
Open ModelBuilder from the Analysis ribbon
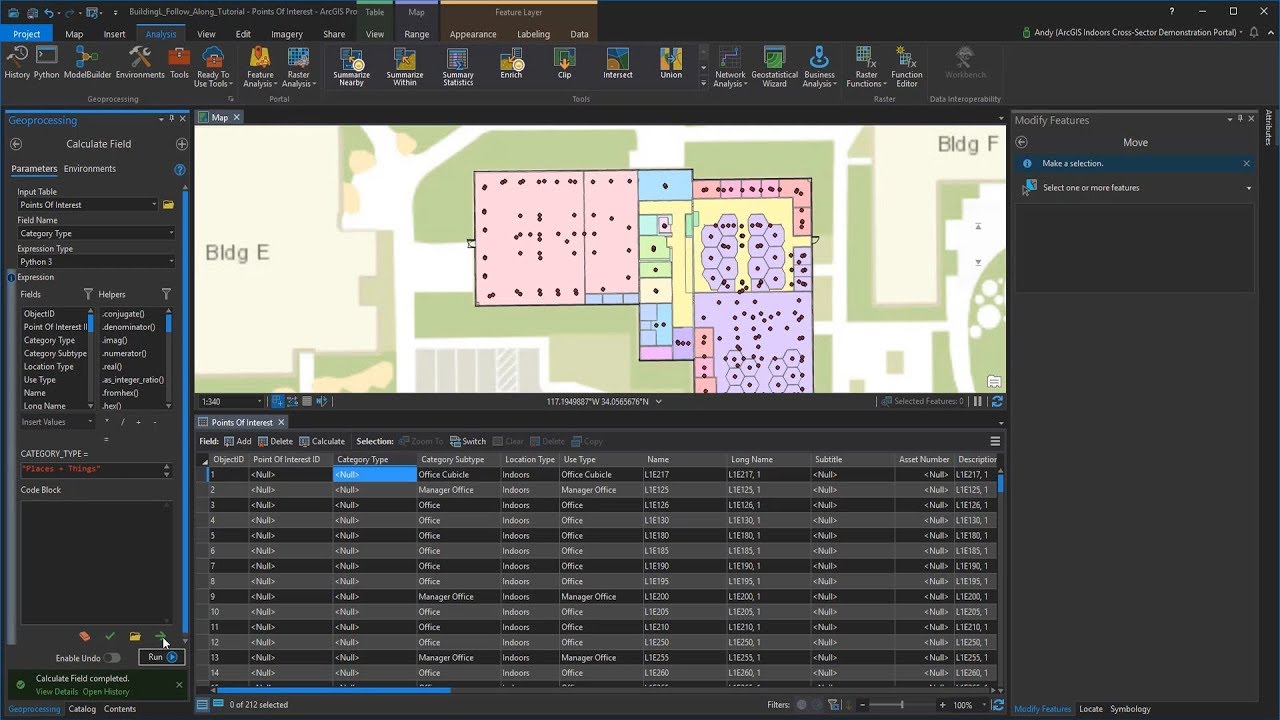(88, 63)
